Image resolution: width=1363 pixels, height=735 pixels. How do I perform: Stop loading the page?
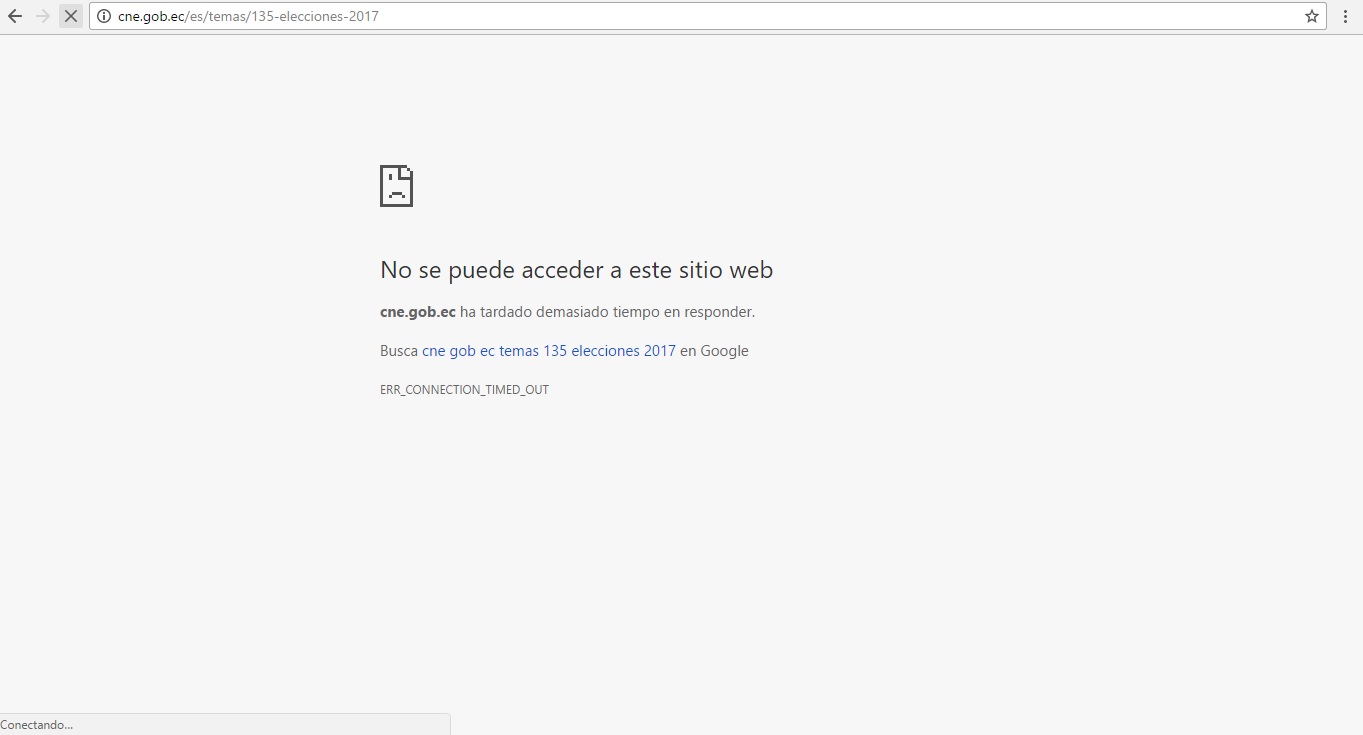pos(71,16)
